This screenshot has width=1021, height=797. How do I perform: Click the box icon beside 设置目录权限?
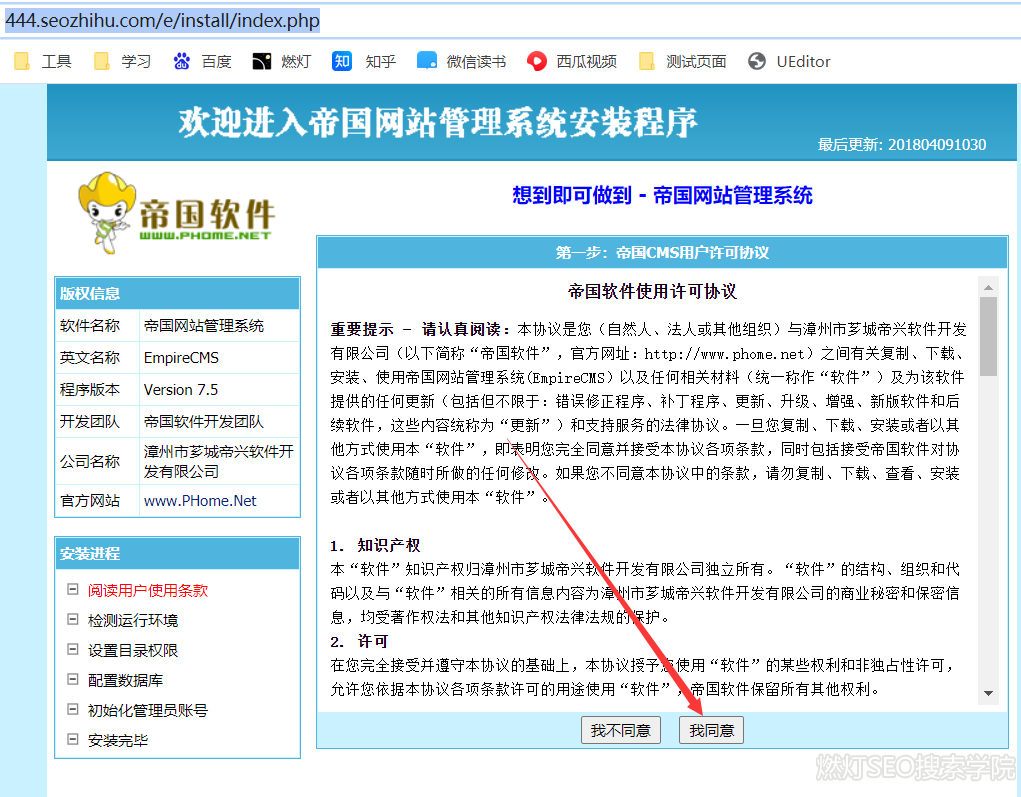(73, 649)
